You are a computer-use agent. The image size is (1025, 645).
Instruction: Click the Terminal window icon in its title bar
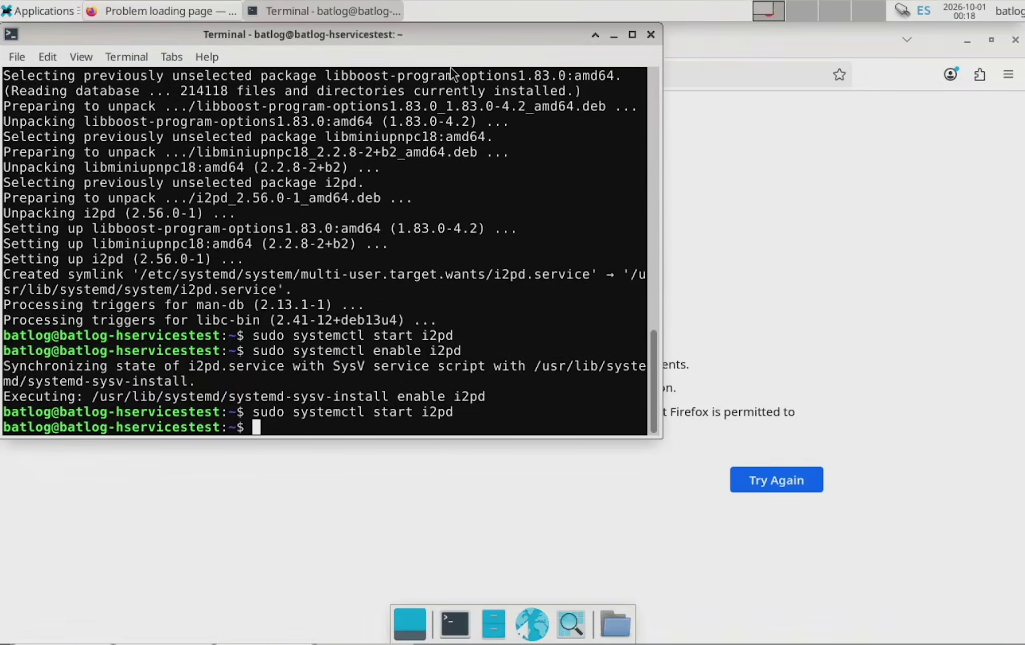[x=11, y=34]
